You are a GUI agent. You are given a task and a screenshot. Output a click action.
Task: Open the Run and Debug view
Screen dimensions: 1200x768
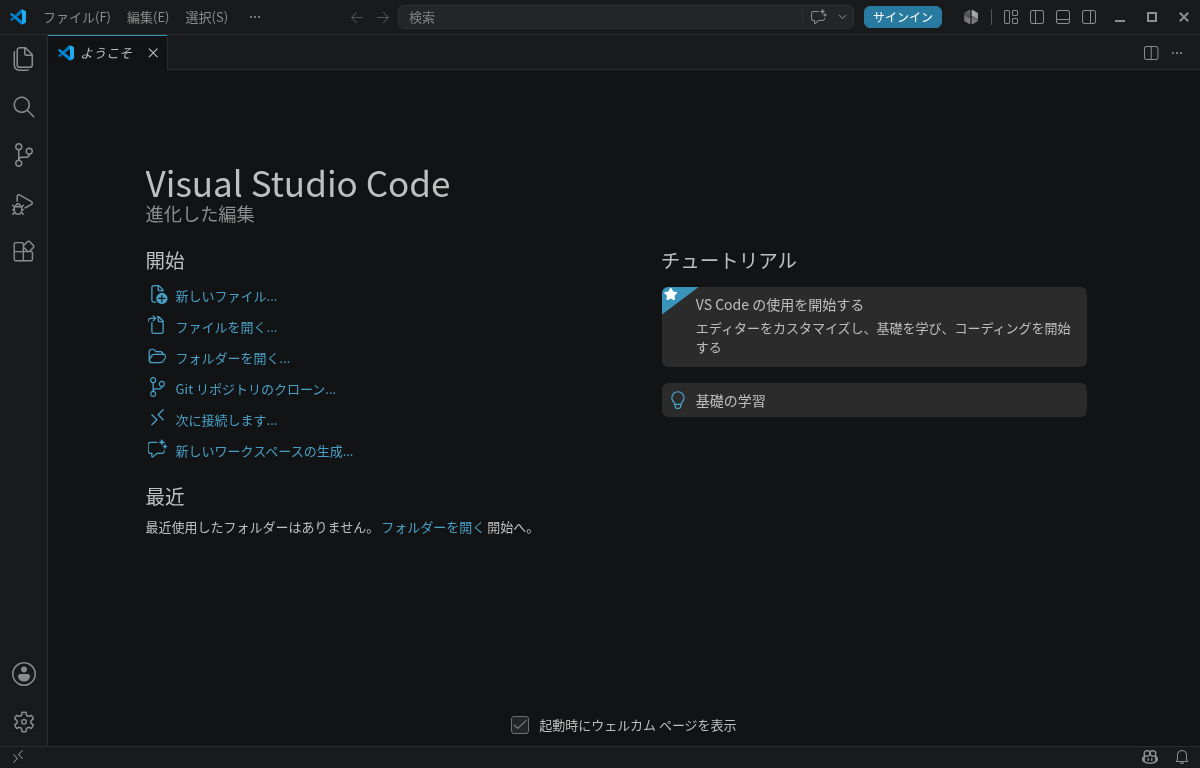click(23, 204)
